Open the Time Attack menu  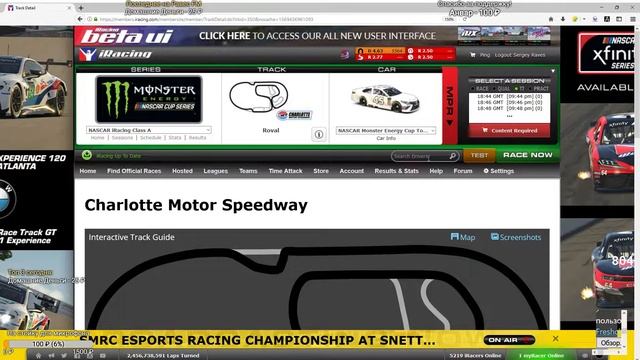(285, 171)
